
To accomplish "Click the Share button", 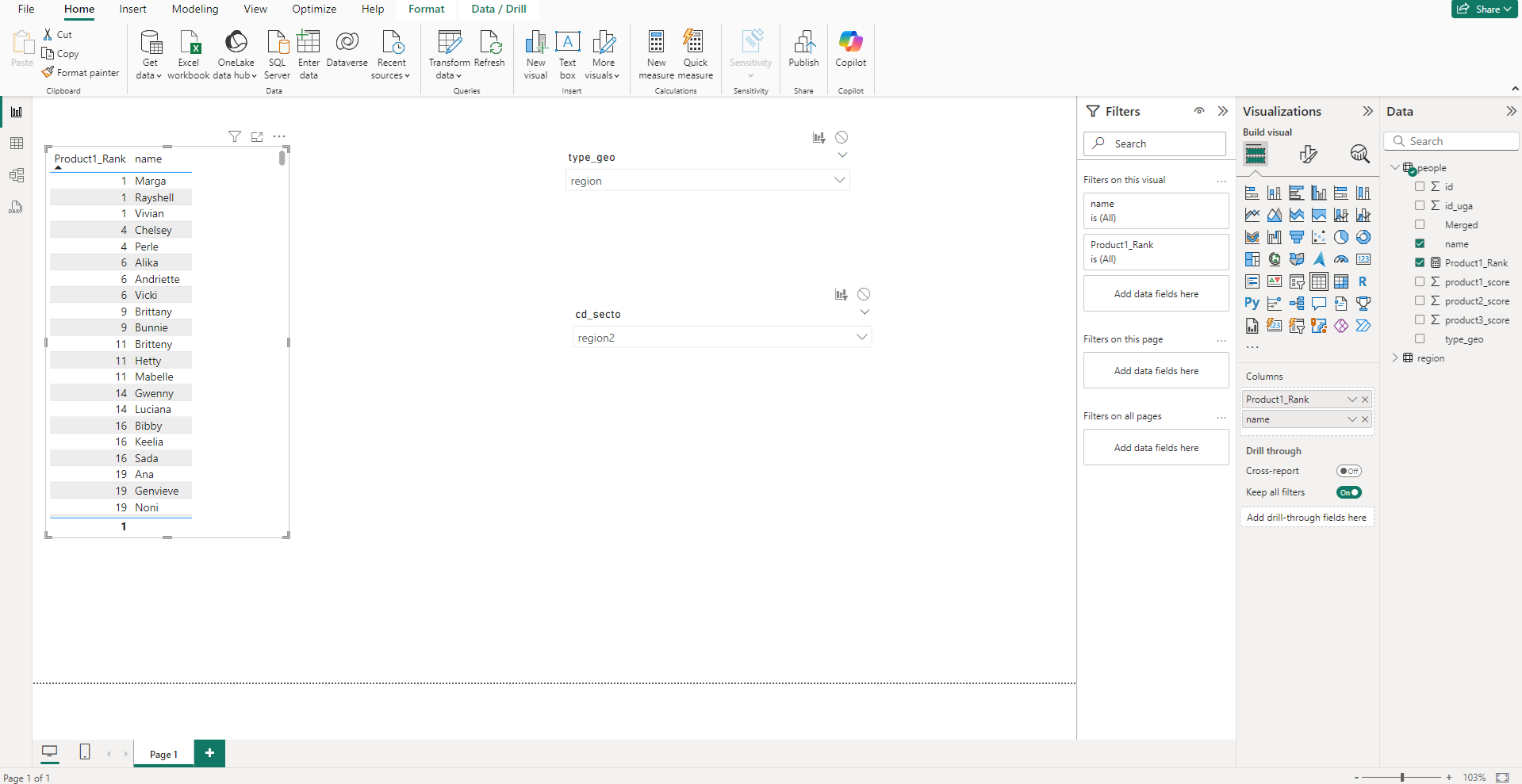I will 1484,9.
